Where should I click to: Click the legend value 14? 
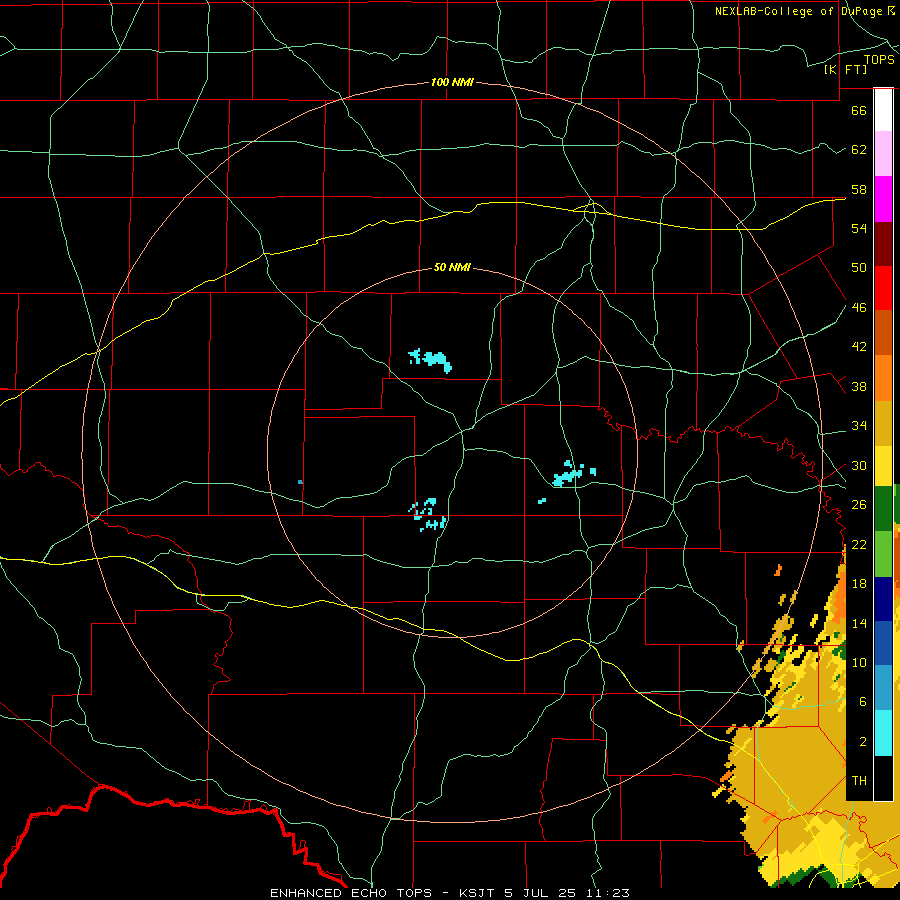(x=859, y=623)
